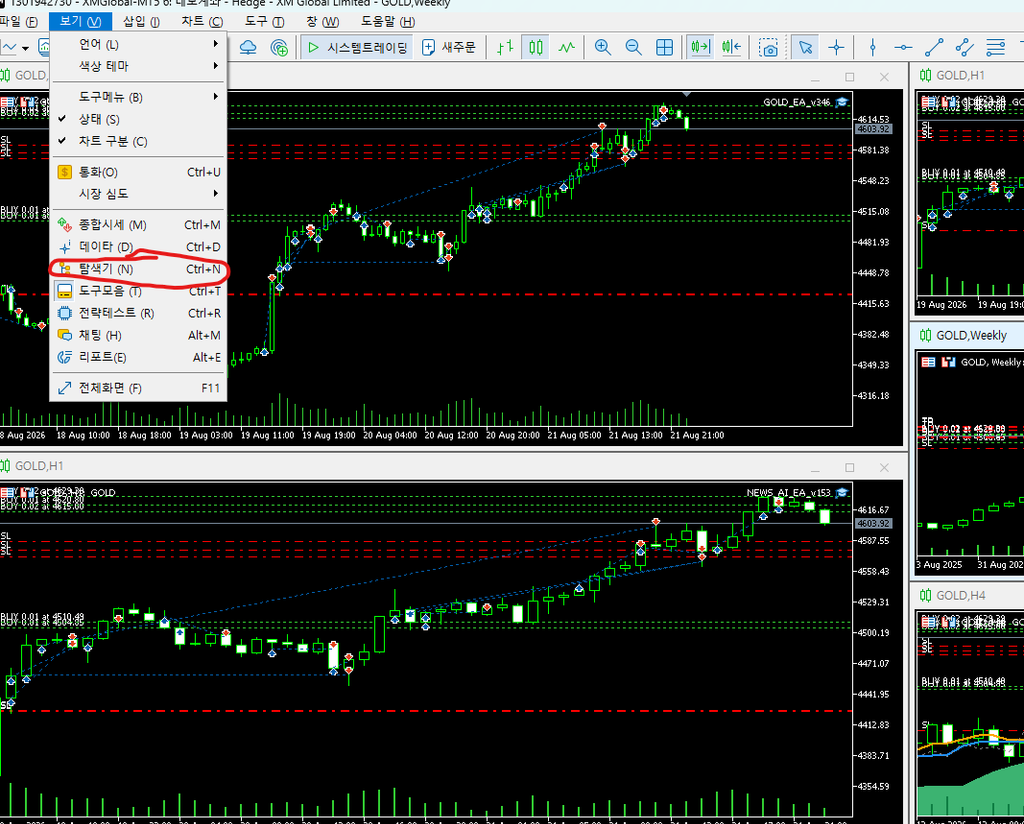Toggle 차트 구분 (C) chart tabs option

[x=138, y=141]
